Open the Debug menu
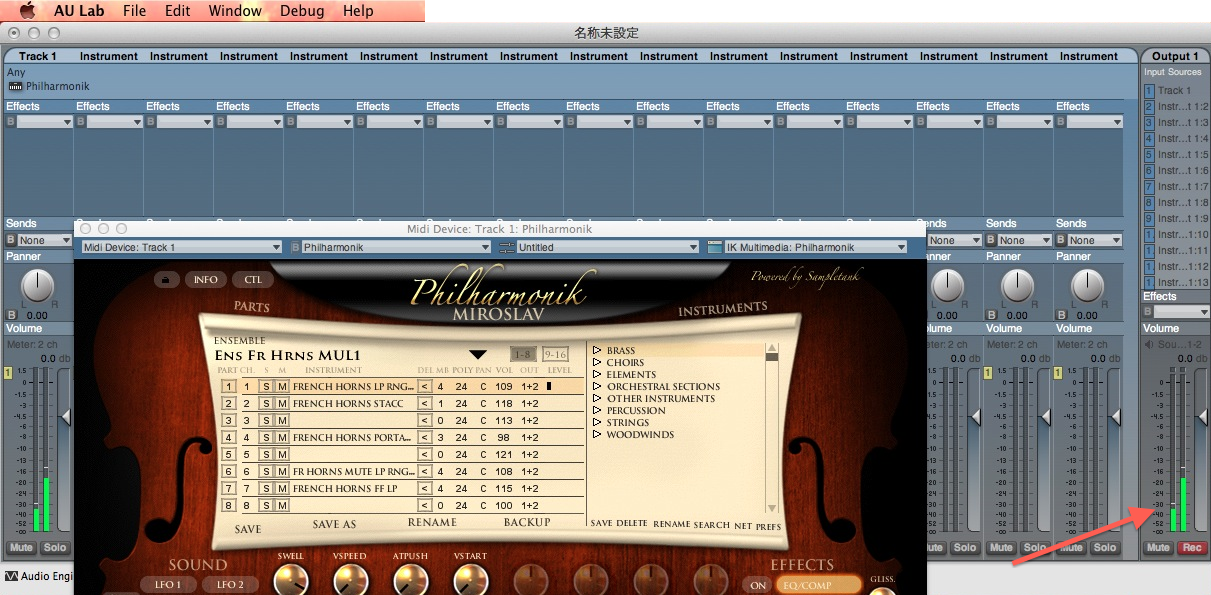Screen dimensions: 1211x595 coord(302,11)
